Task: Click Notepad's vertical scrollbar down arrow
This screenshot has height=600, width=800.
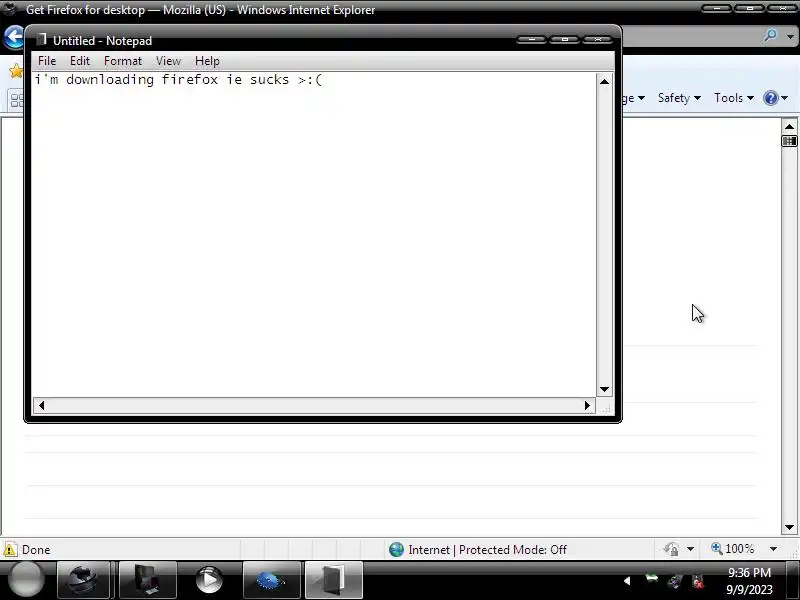Action: click(605, 389)
